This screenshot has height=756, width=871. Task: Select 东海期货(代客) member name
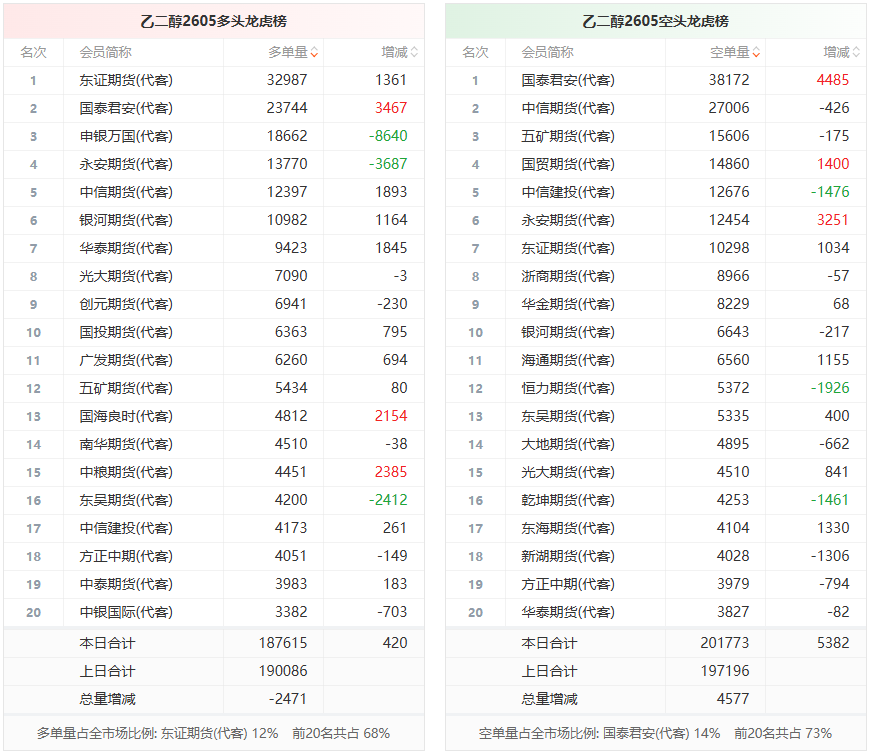pos(568,528)
